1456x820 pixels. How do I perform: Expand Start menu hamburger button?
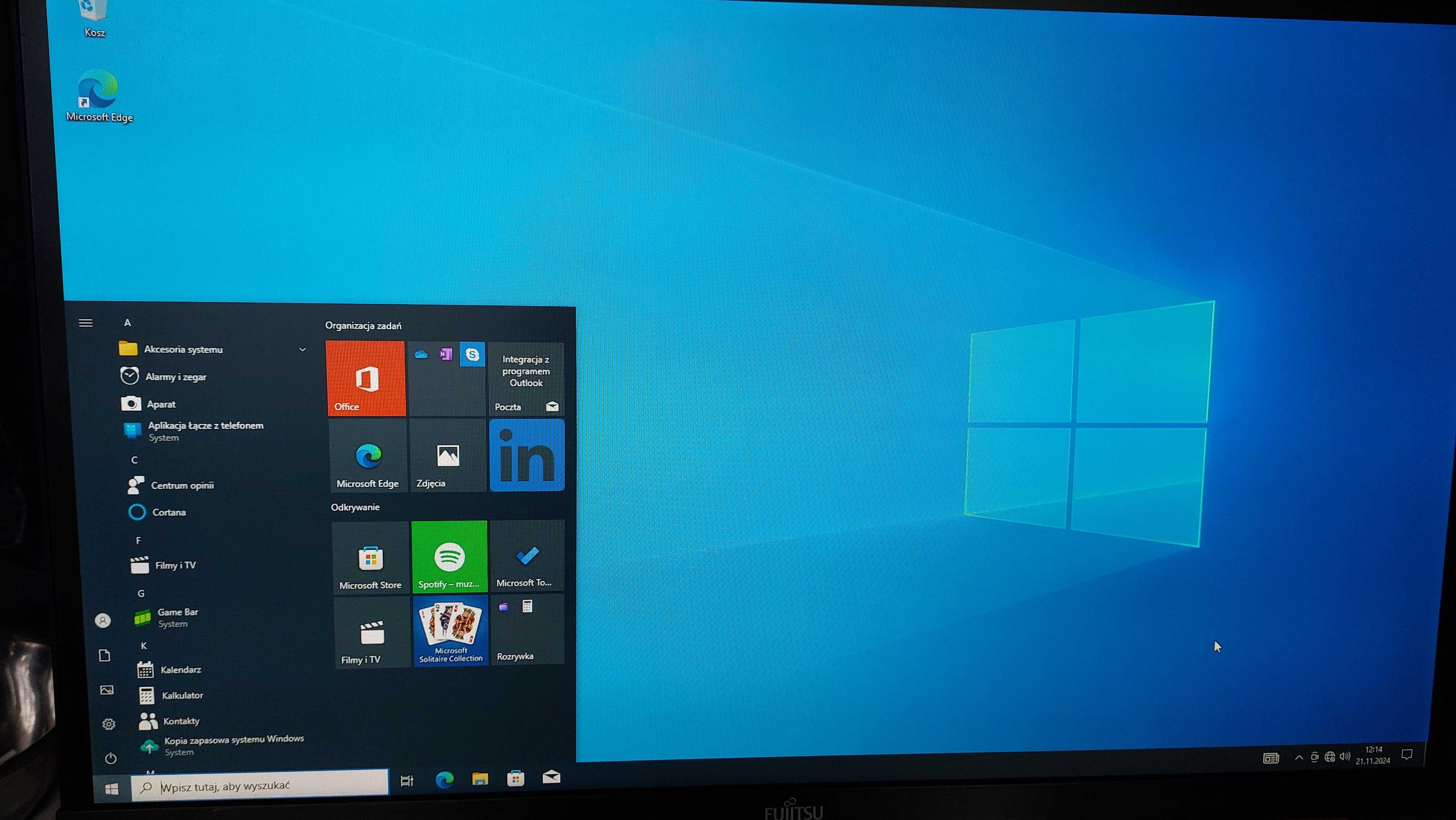tap(85, 323)
